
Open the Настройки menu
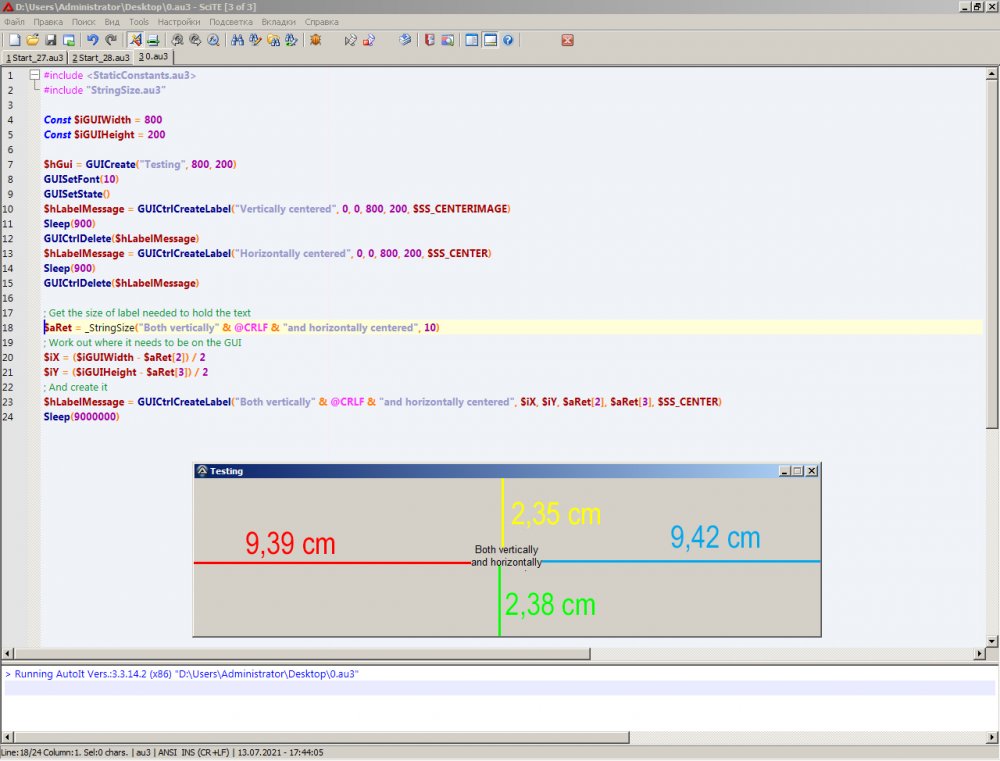click(x=179, y=22)
